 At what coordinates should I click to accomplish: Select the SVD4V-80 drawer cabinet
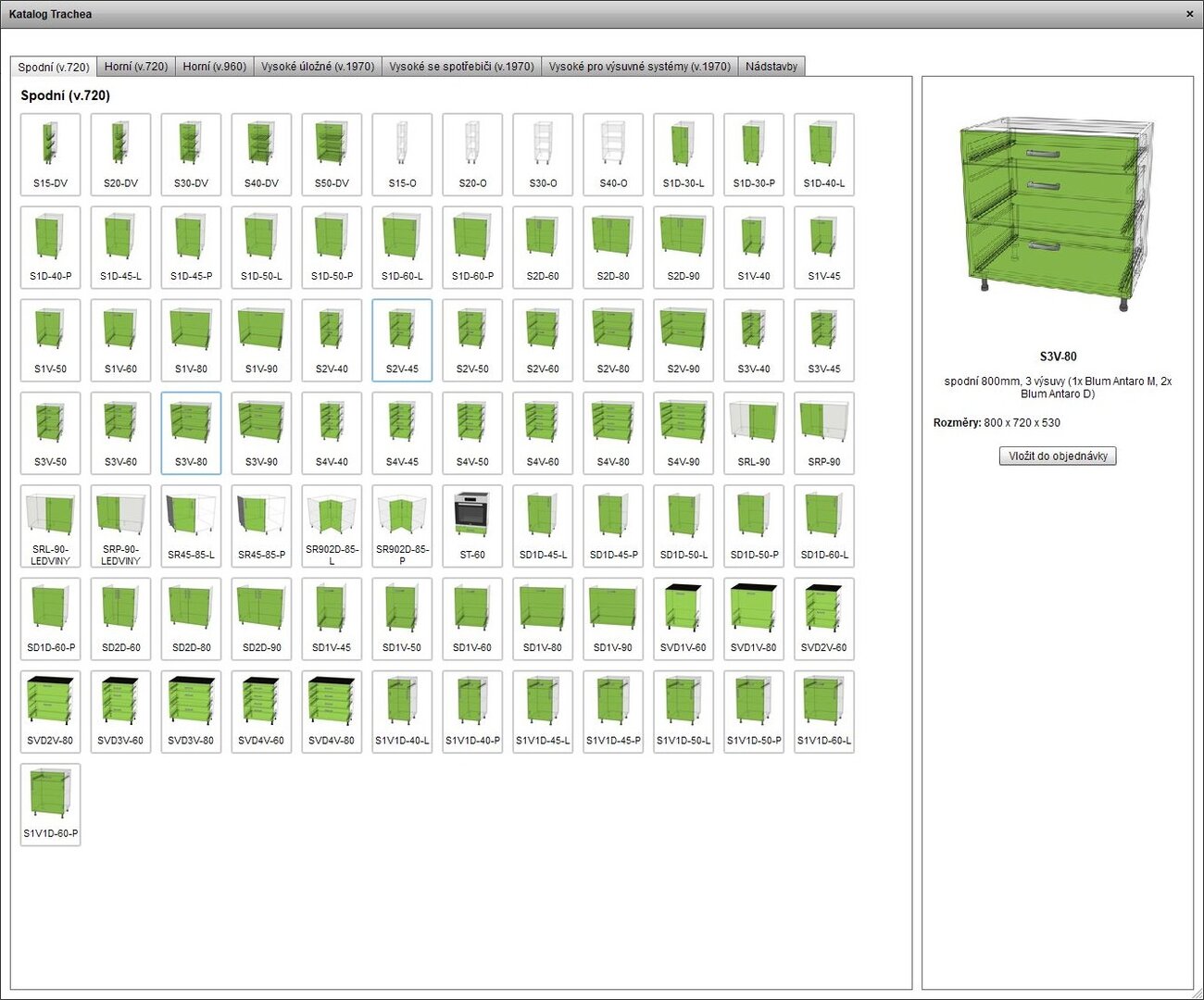tap(332, 711)
